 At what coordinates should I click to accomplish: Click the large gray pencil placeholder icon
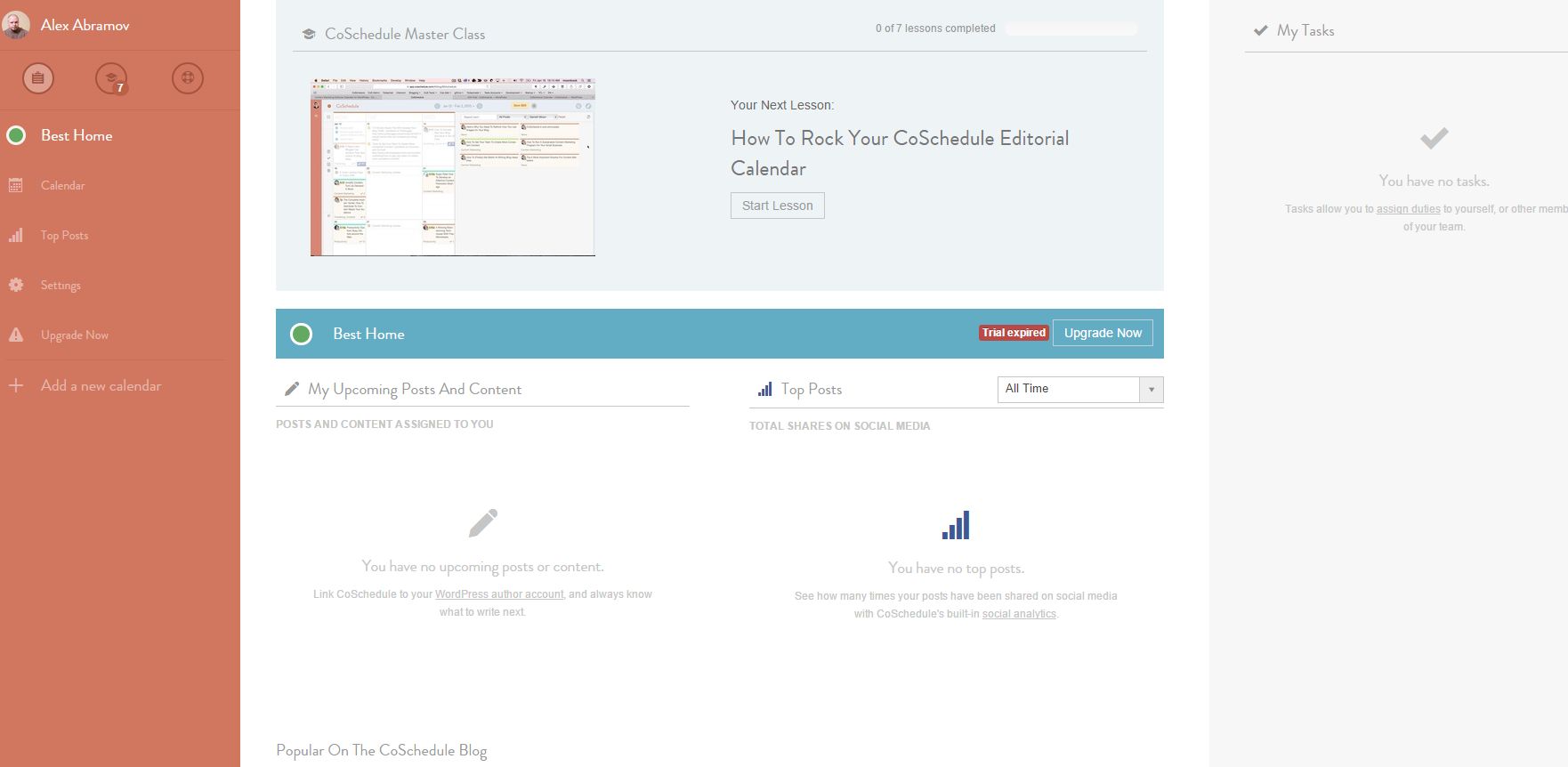click(x=482, y=523)
